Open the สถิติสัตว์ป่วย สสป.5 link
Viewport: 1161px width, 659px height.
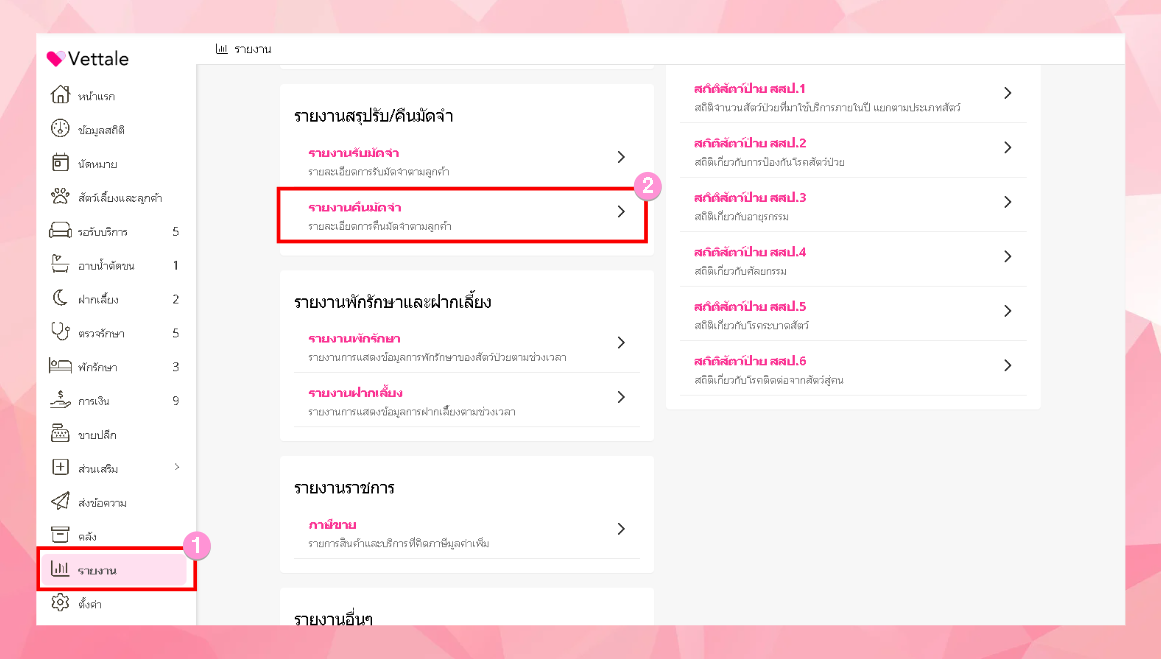tap(750, 306)
